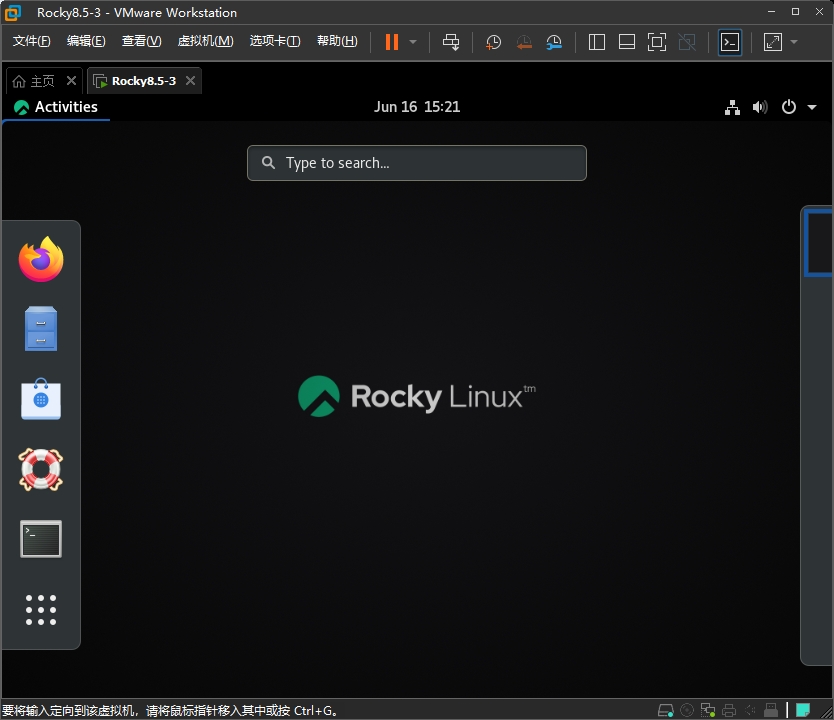The height and width of the screenshot is (720, 834).
Task: Click the volume speaker icon
Action: (760, 107)
